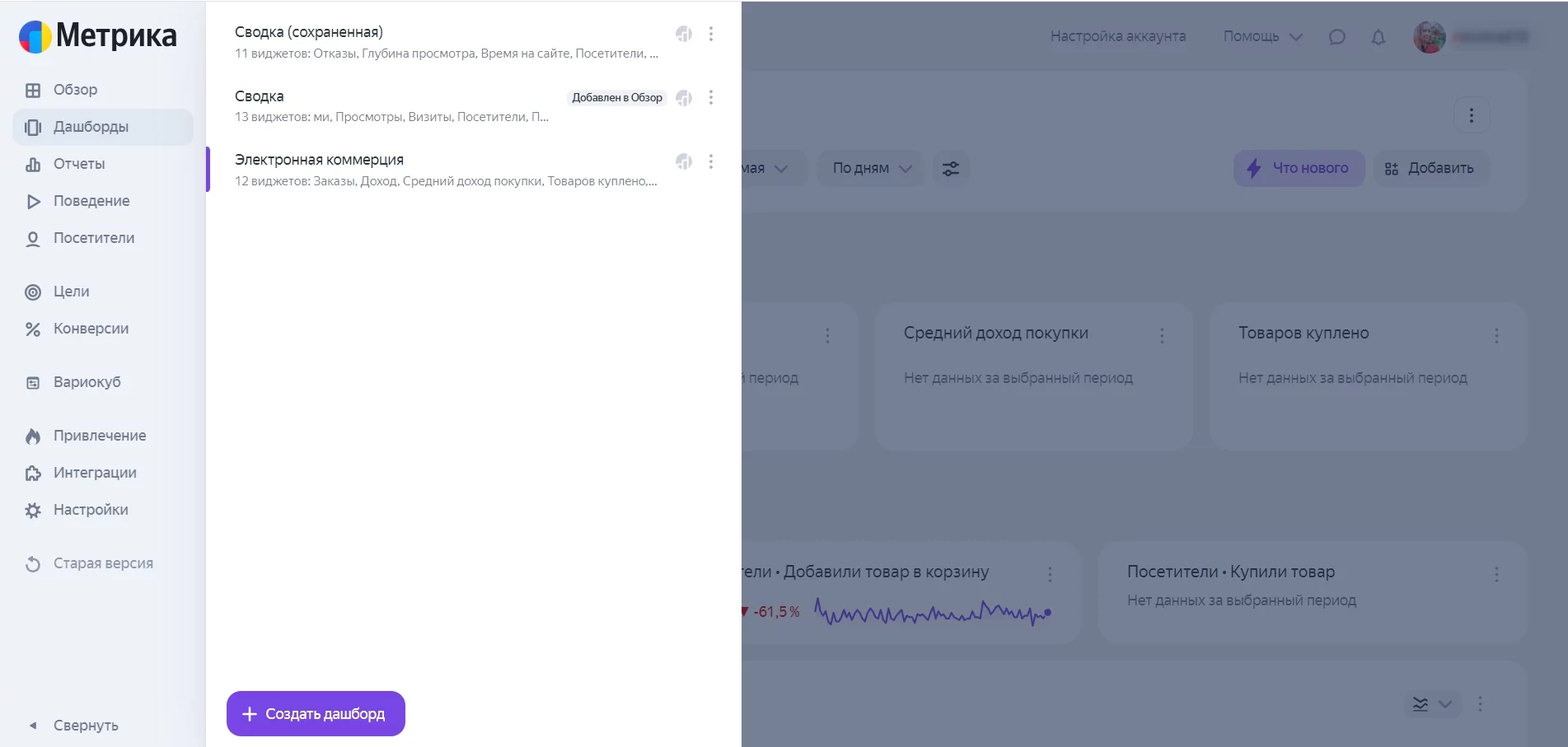Click the Что нового button
Viewport: 1568px width, 747px height.
pyautogui.click(x=1299, y=168)
